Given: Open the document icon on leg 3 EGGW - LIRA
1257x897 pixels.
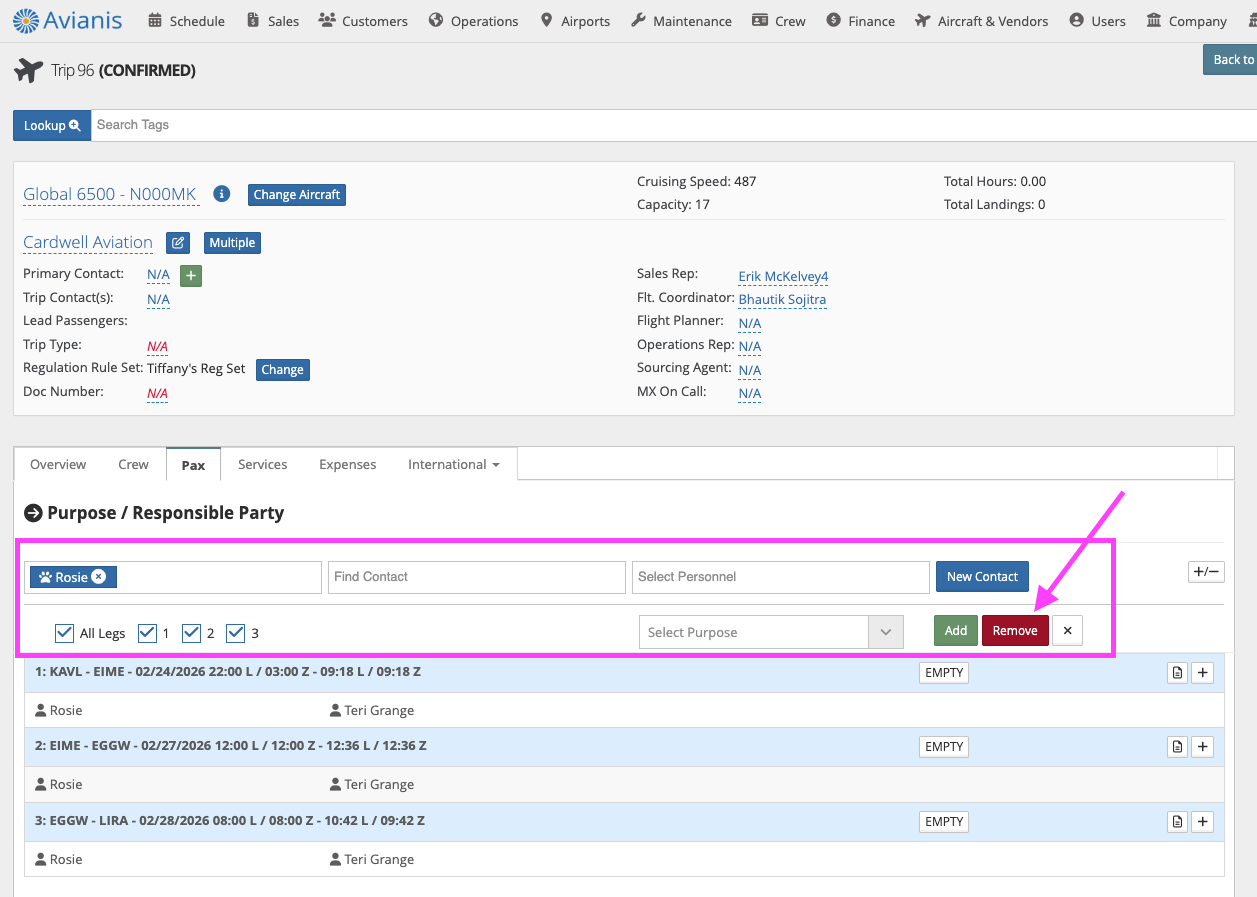Looking at the screenshot, I should pos(1177,822).
